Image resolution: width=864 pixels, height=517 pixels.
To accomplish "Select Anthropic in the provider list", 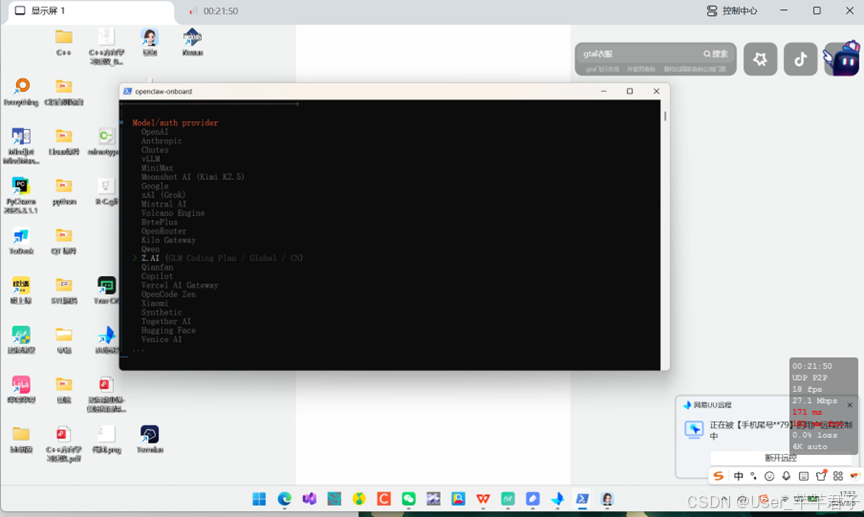I will tap(161, 141).
